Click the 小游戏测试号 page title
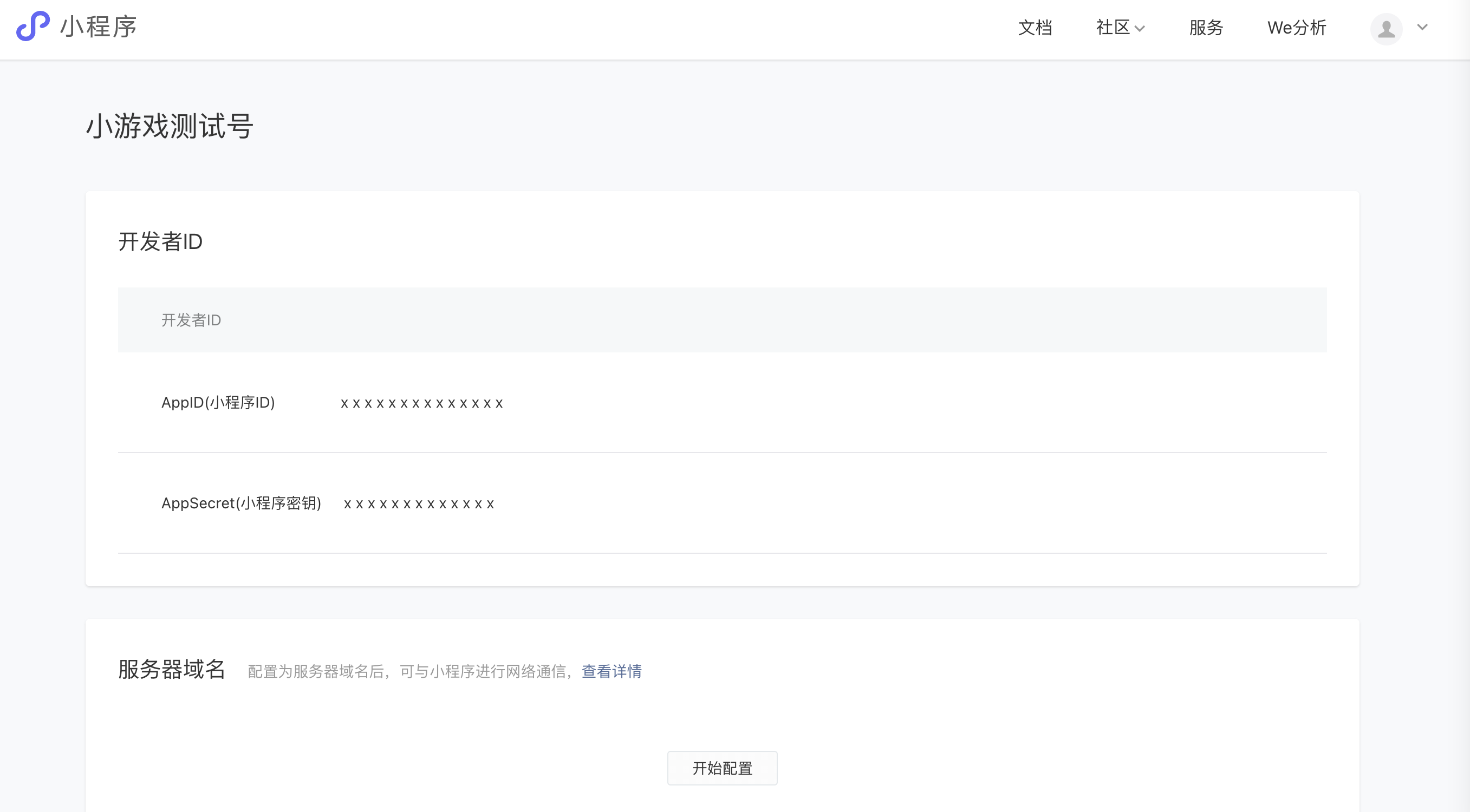The width and height of the screenshot is (1470, 812). [170, 126]
